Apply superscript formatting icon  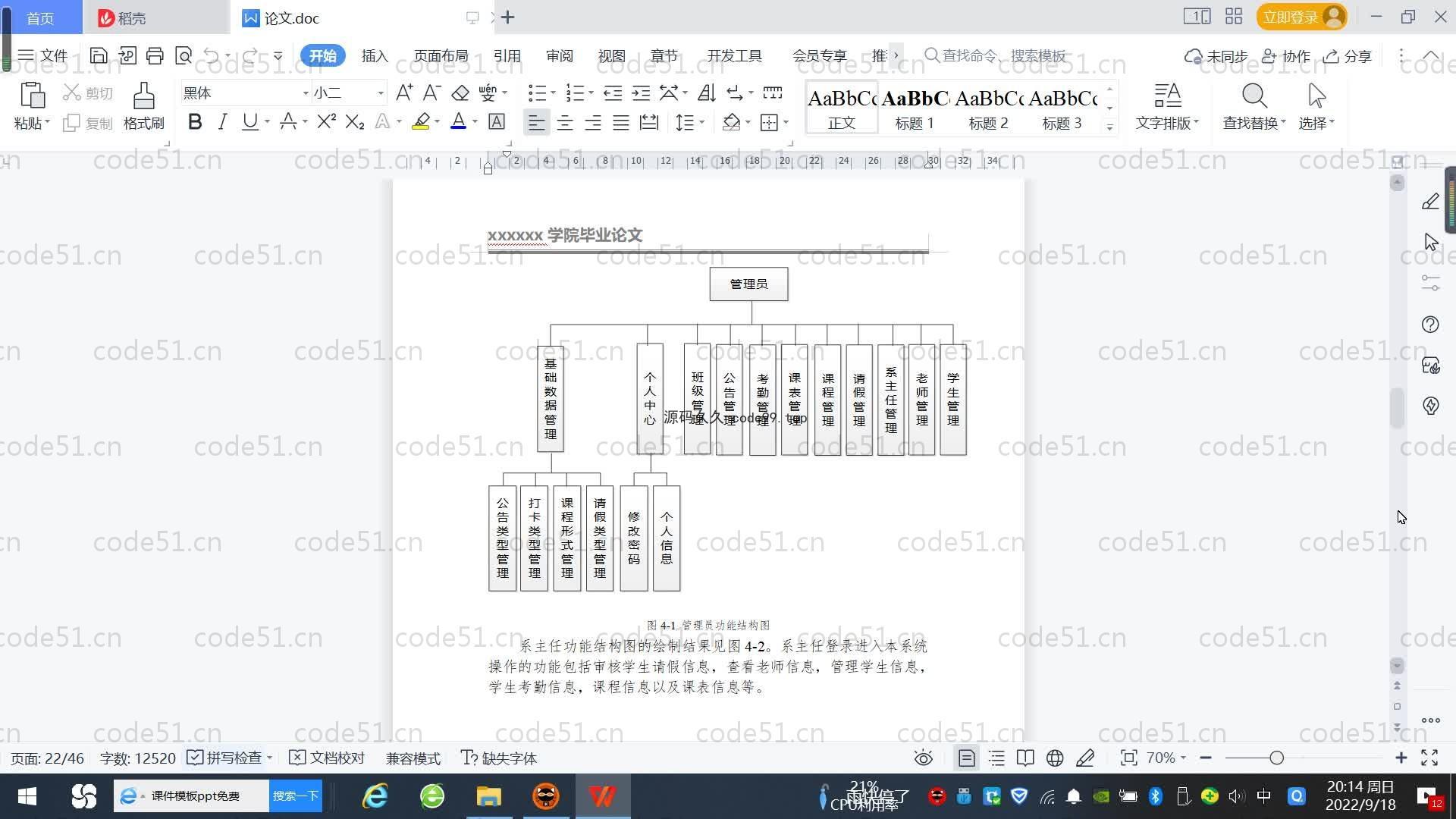coord(326,122)
